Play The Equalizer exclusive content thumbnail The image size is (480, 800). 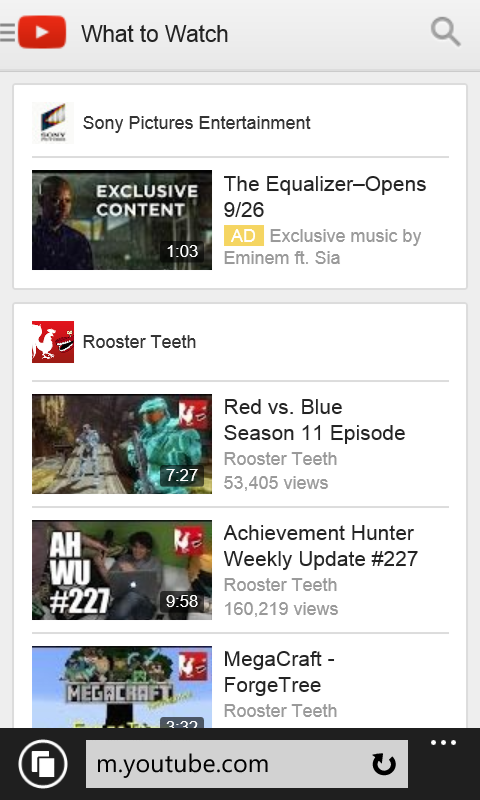point(122,220)
